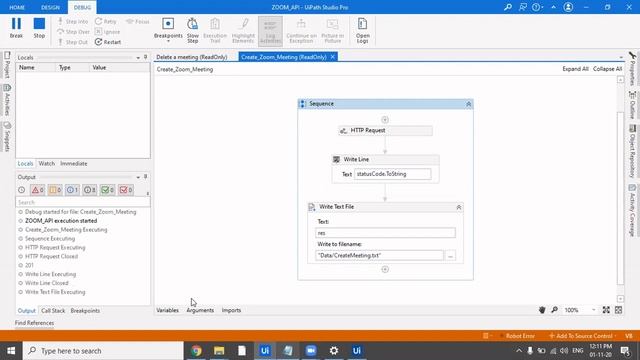Open the Properties side panel
640x360 pixels.
coord(632,69)
